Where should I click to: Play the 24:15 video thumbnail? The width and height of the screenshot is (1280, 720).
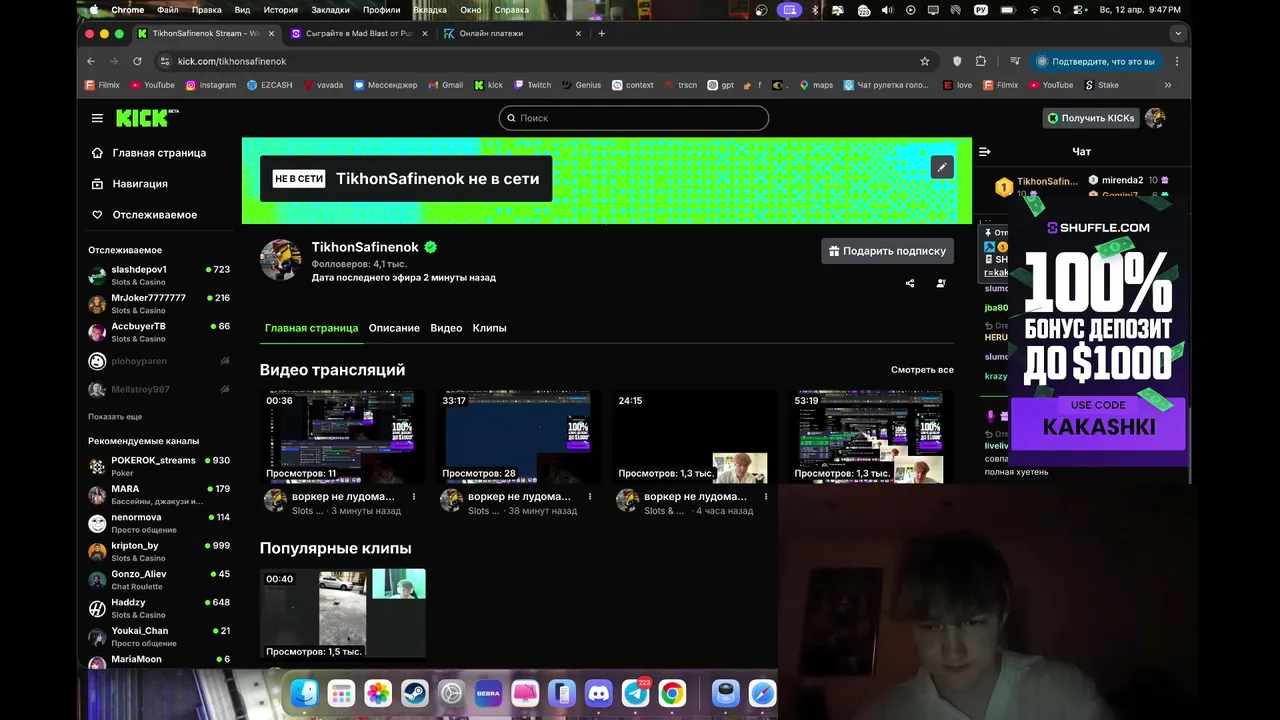point(695,437)
